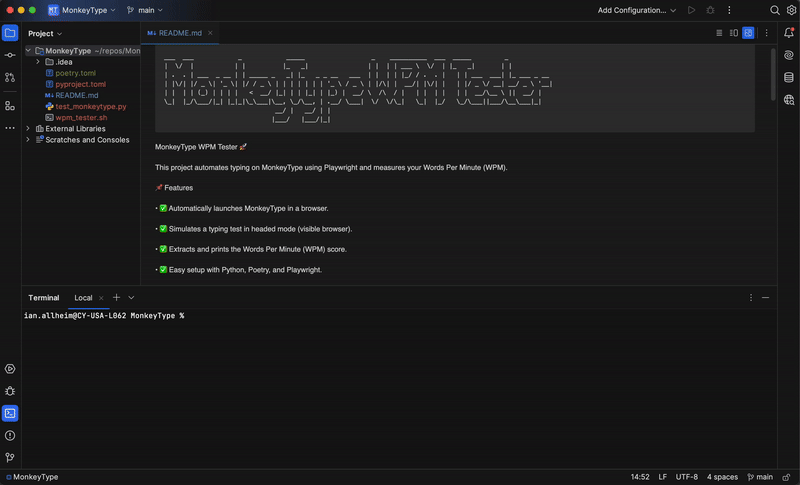
Task: Open the terminal tab dropdown arrow
Action: [131, 298]
